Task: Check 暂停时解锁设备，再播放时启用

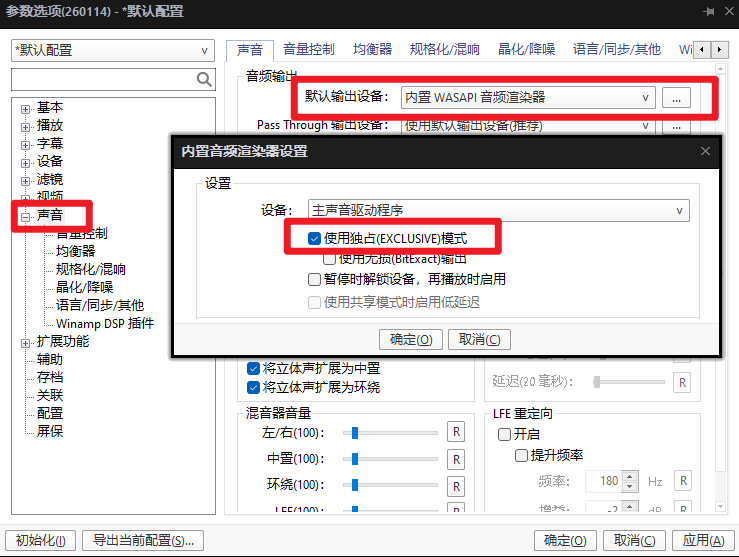Action: pos(314,279)
